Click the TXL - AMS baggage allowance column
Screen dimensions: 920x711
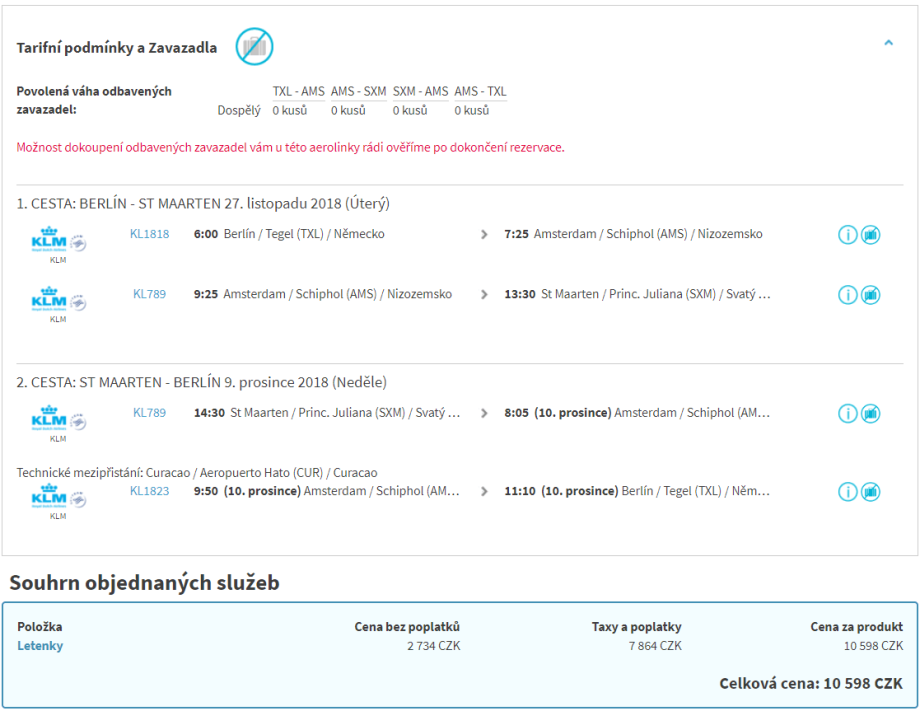point(298,92)
